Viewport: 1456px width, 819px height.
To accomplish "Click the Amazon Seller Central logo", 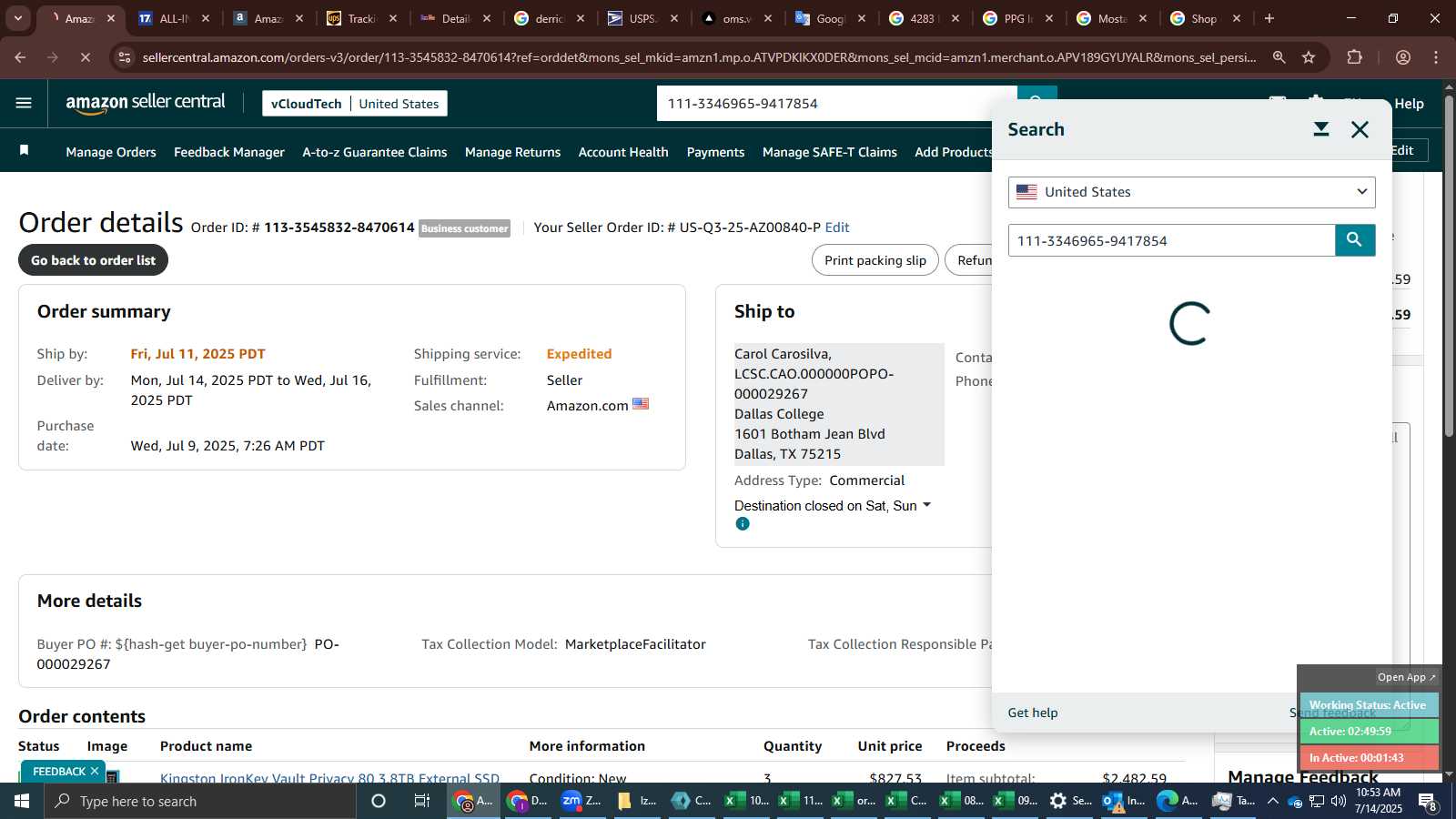I will pos(146,103).
